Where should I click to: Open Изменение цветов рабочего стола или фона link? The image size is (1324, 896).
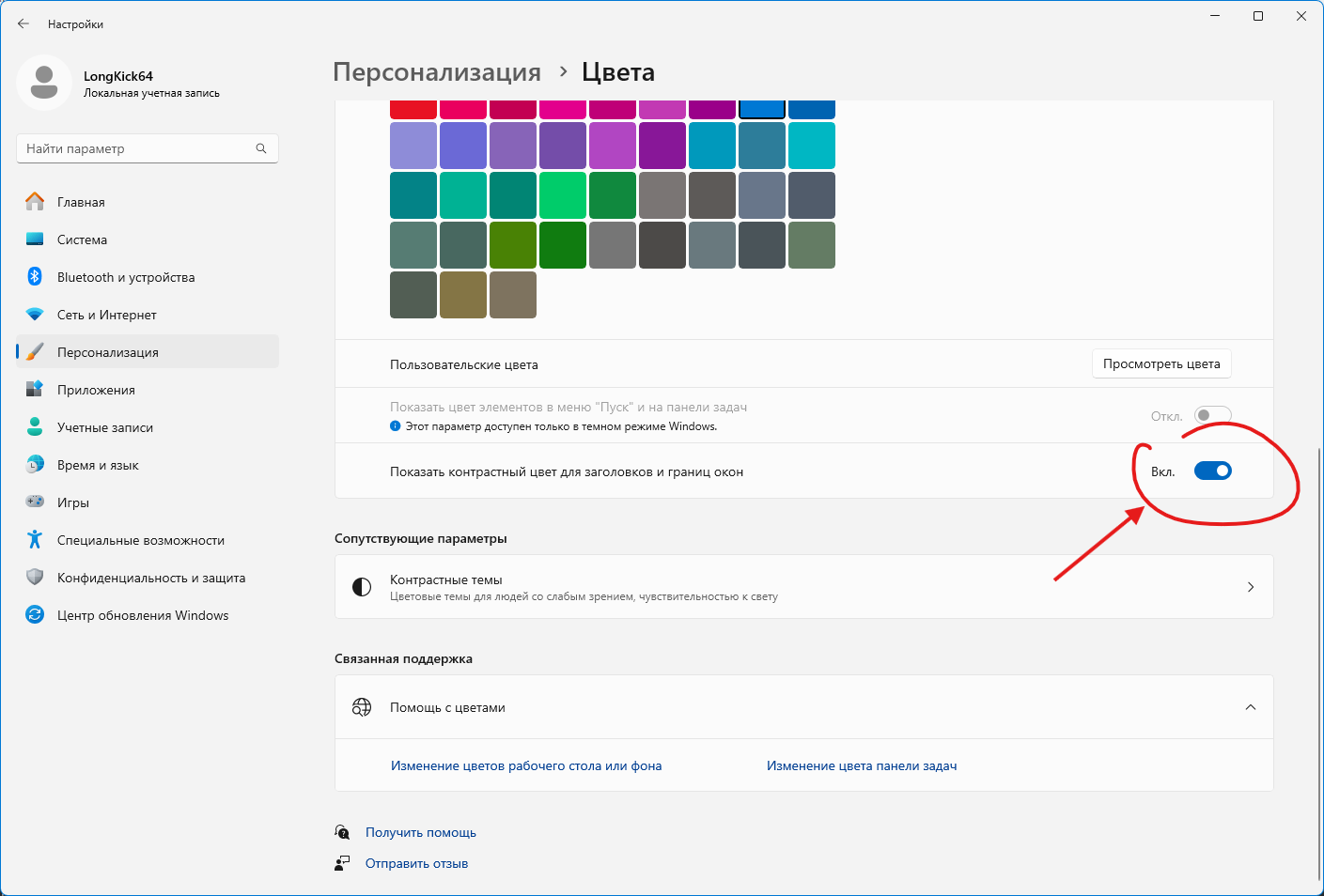pos(526,765)
